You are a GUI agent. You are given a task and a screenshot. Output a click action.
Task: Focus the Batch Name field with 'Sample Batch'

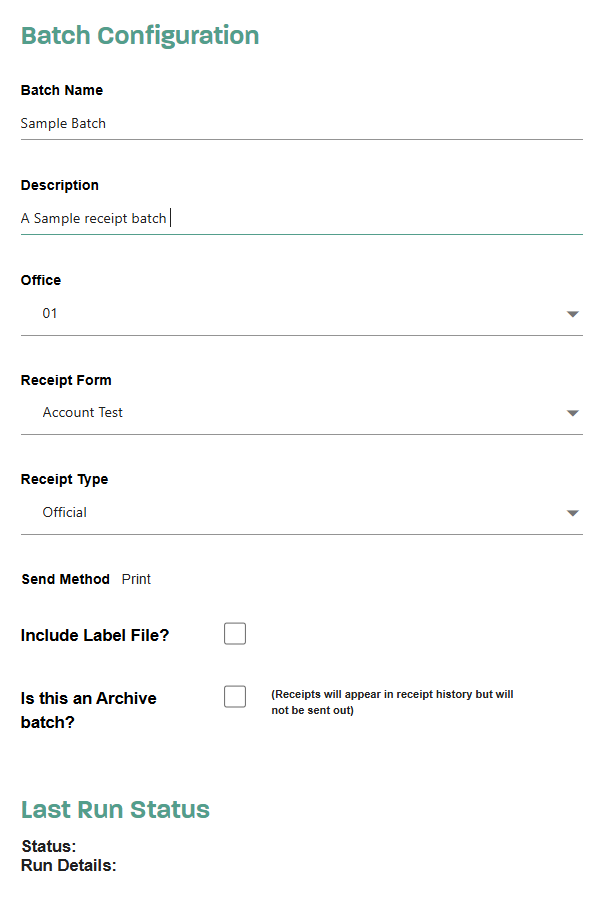[x=302, y=123]
